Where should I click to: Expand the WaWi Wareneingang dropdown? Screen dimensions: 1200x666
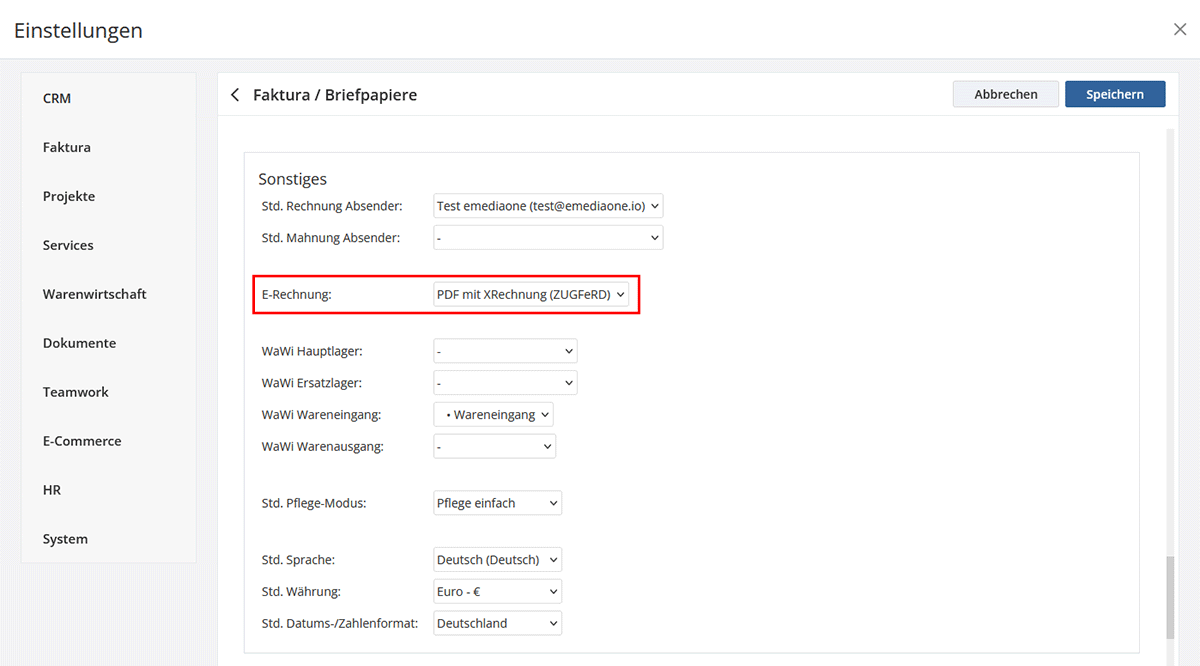point(493,415)
